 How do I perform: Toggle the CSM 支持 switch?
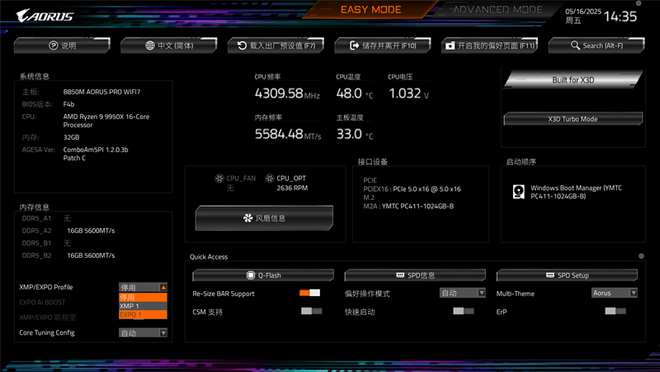coord(311,311)
